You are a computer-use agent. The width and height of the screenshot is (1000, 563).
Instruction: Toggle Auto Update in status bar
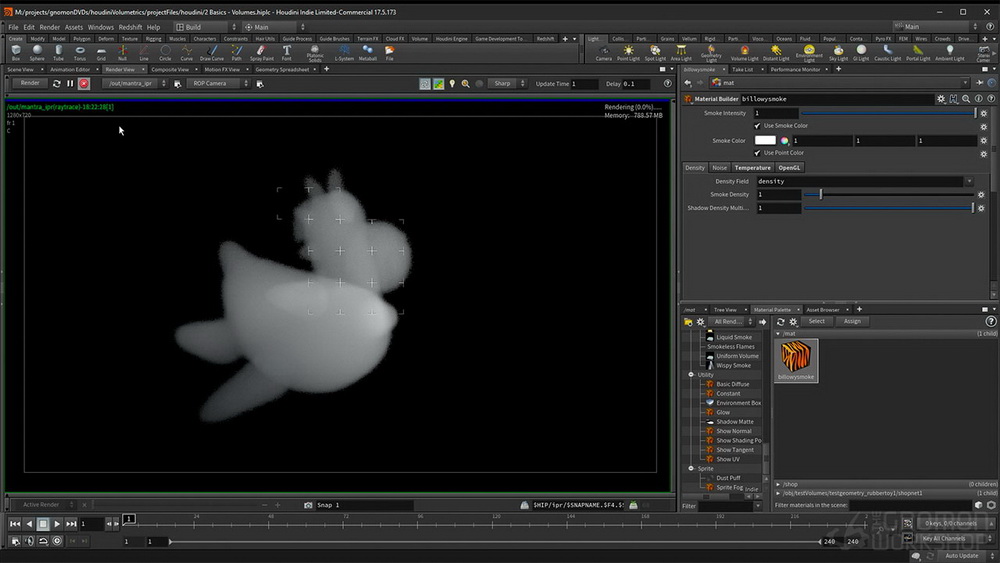(x=962, y=555)
